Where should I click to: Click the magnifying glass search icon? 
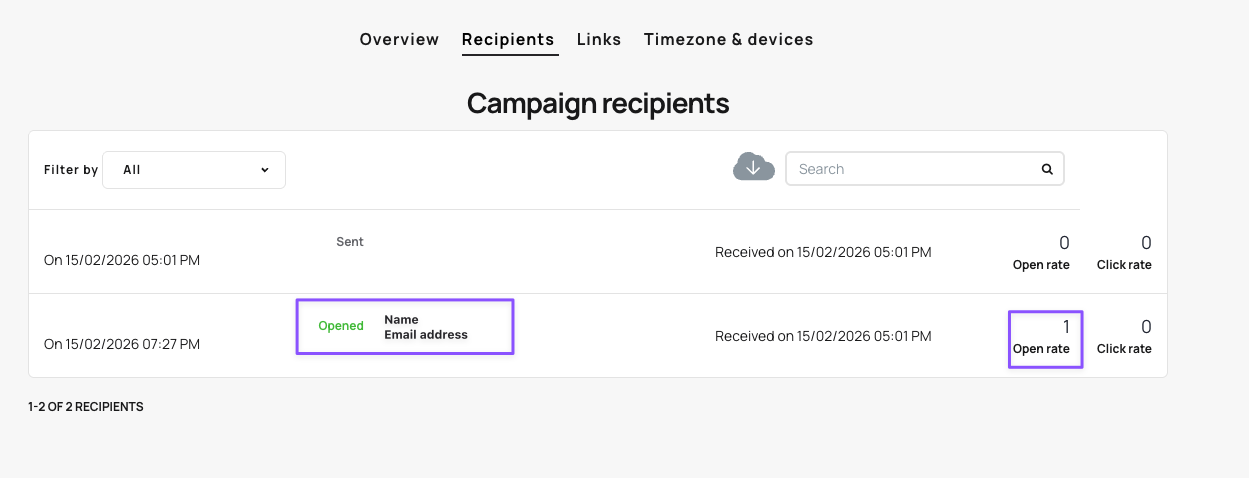pos(1047,169)
